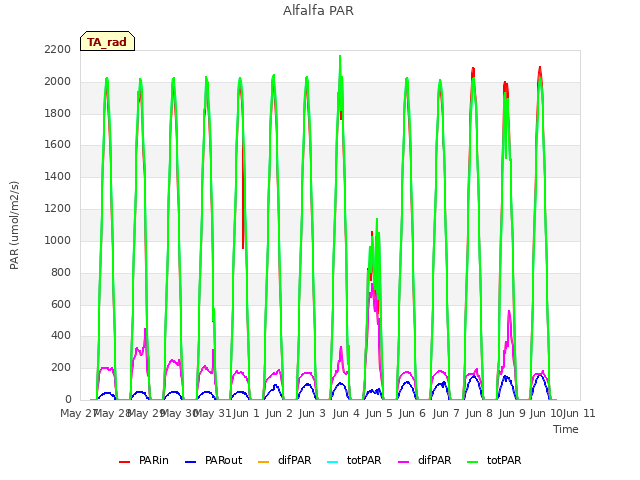Click the TA_rad annotation label

click(x=107, y=41)
